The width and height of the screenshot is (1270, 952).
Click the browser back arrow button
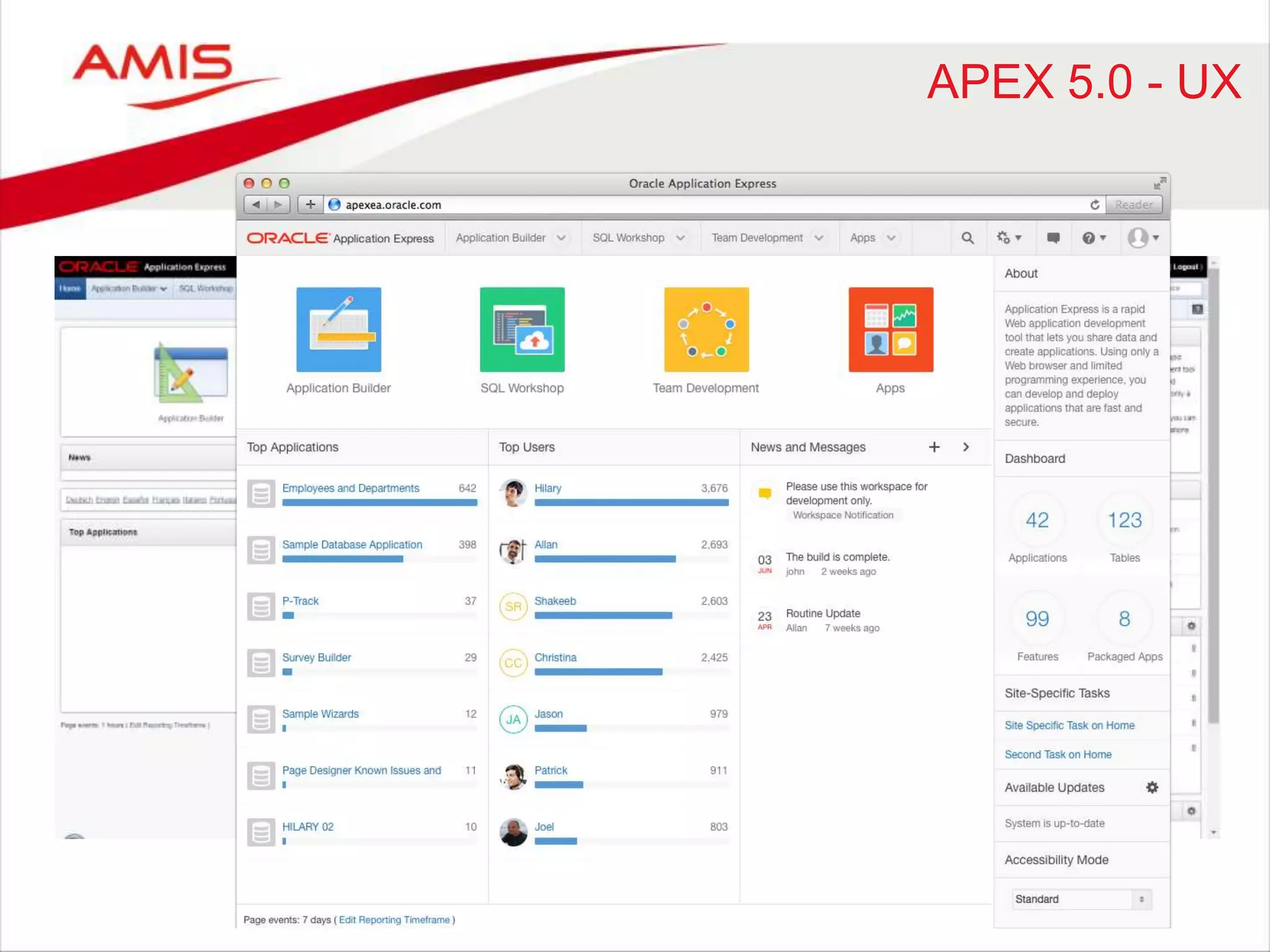point(256,205)
